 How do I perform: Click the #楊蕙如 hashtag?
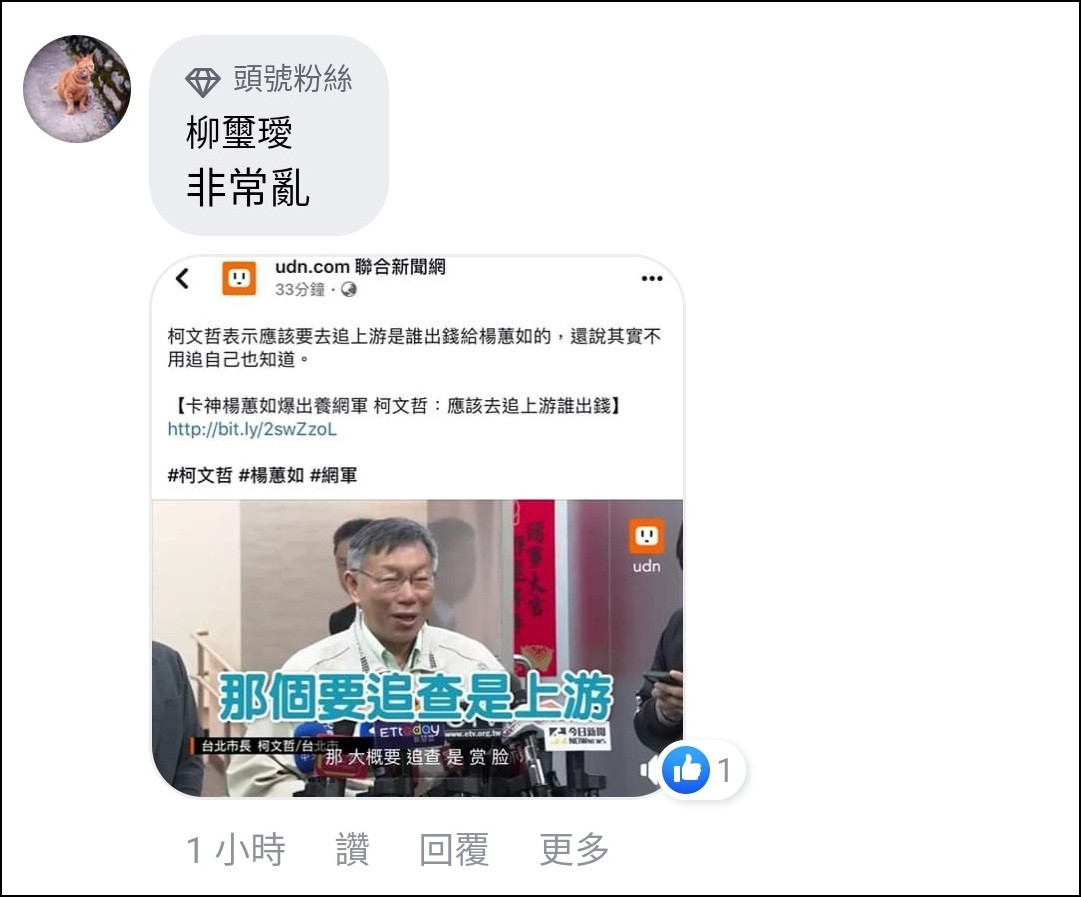pos(271,475)
